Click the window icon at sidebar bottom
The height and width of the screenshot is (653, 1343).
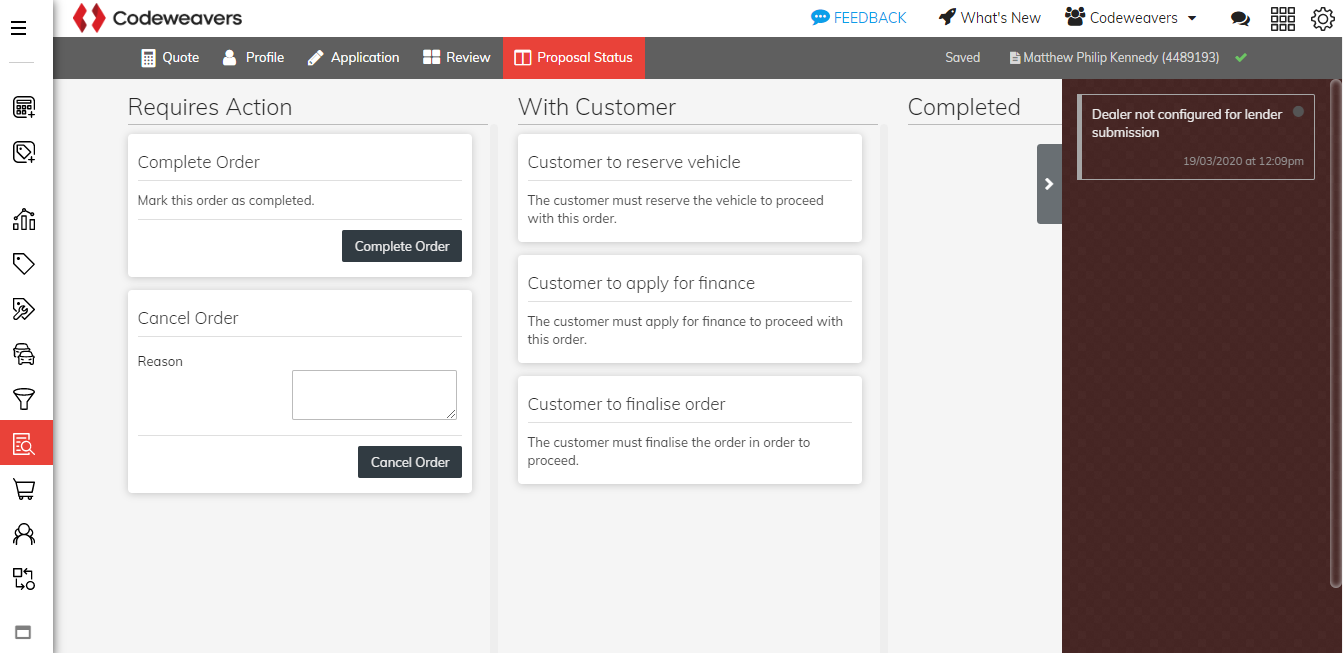23,632
